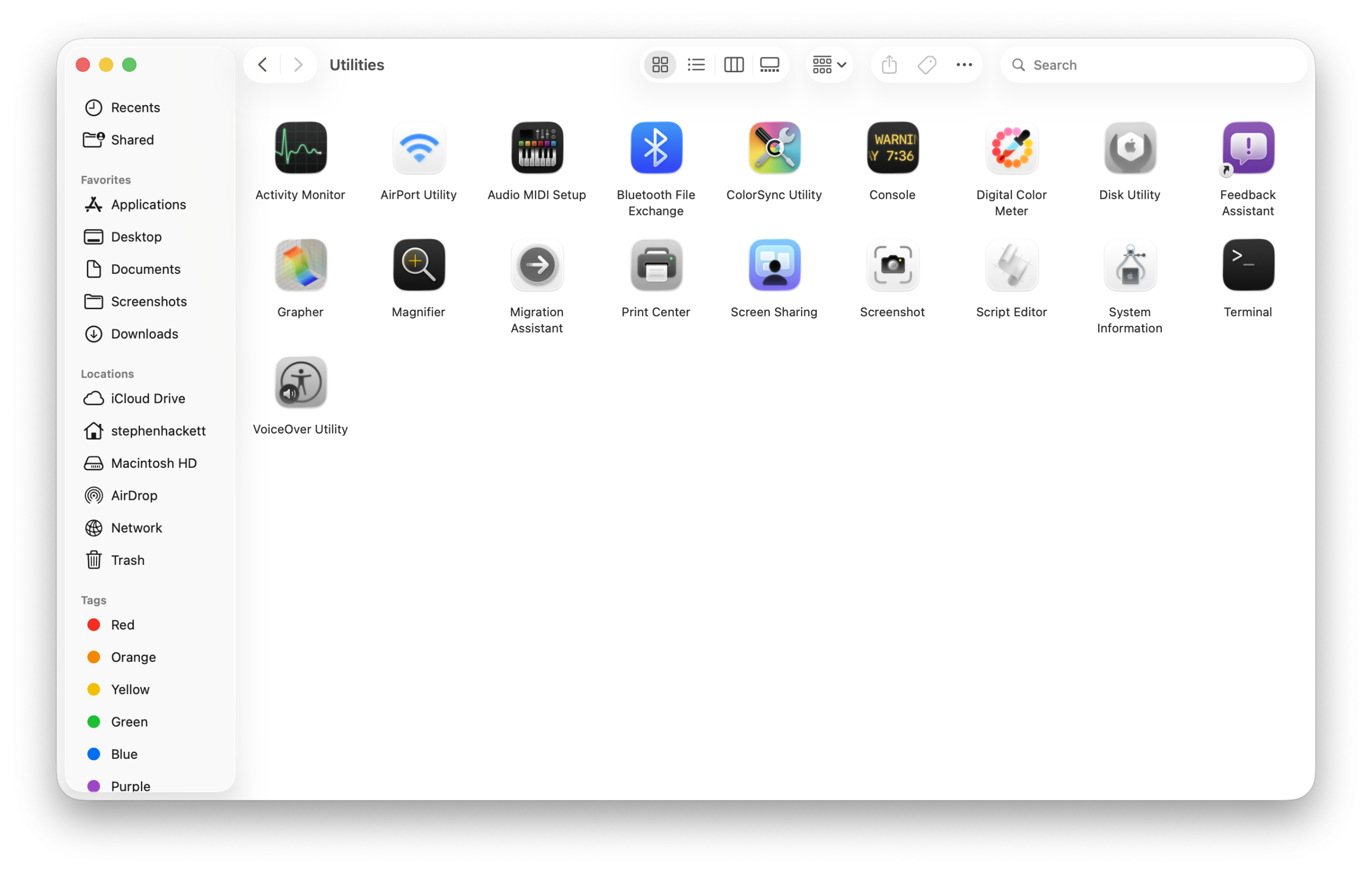
Task: Select the Terminal app icon
Action: click(1247, 265)
